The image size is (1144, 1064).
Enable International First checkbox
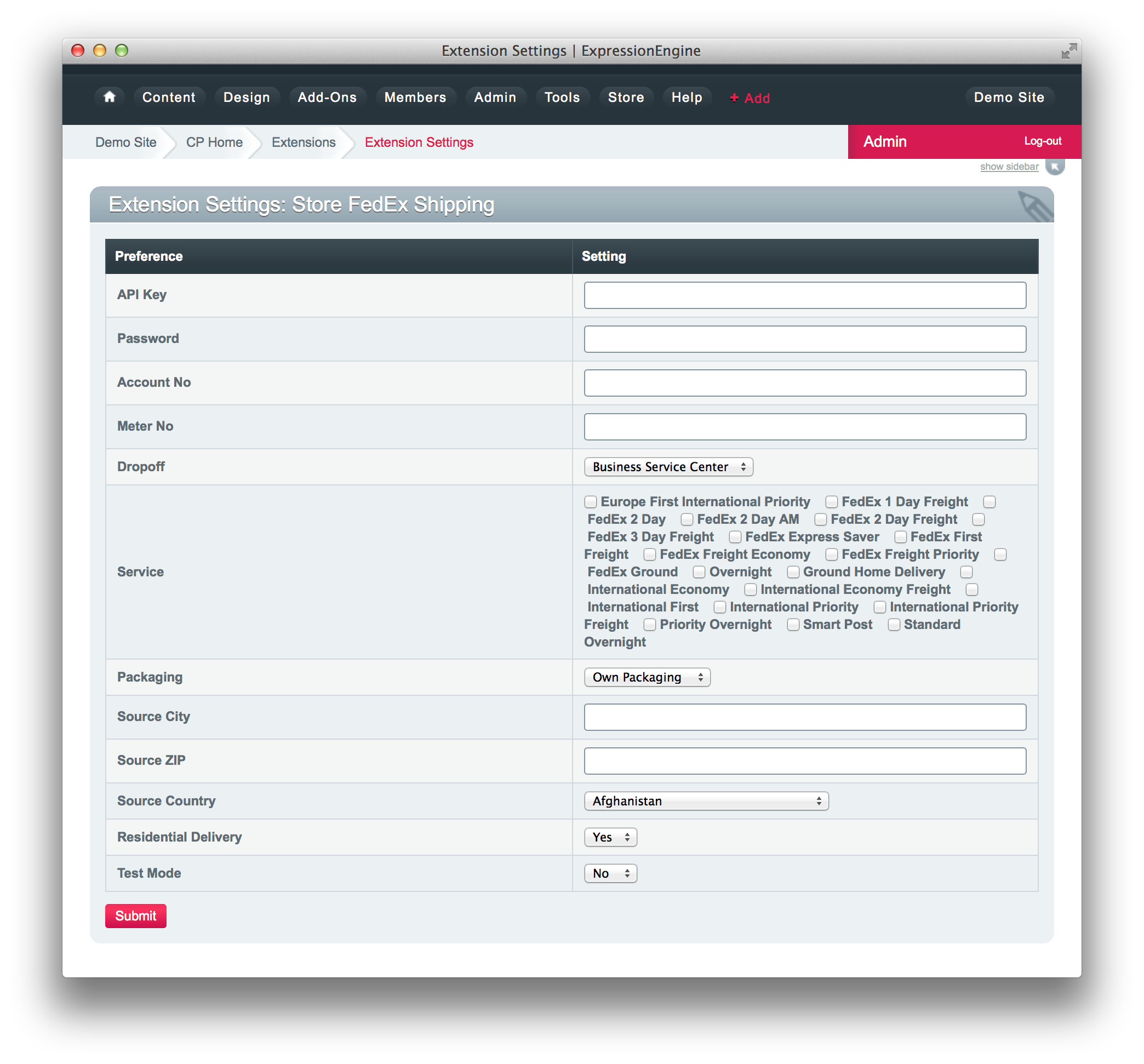[x=972, y=590]
